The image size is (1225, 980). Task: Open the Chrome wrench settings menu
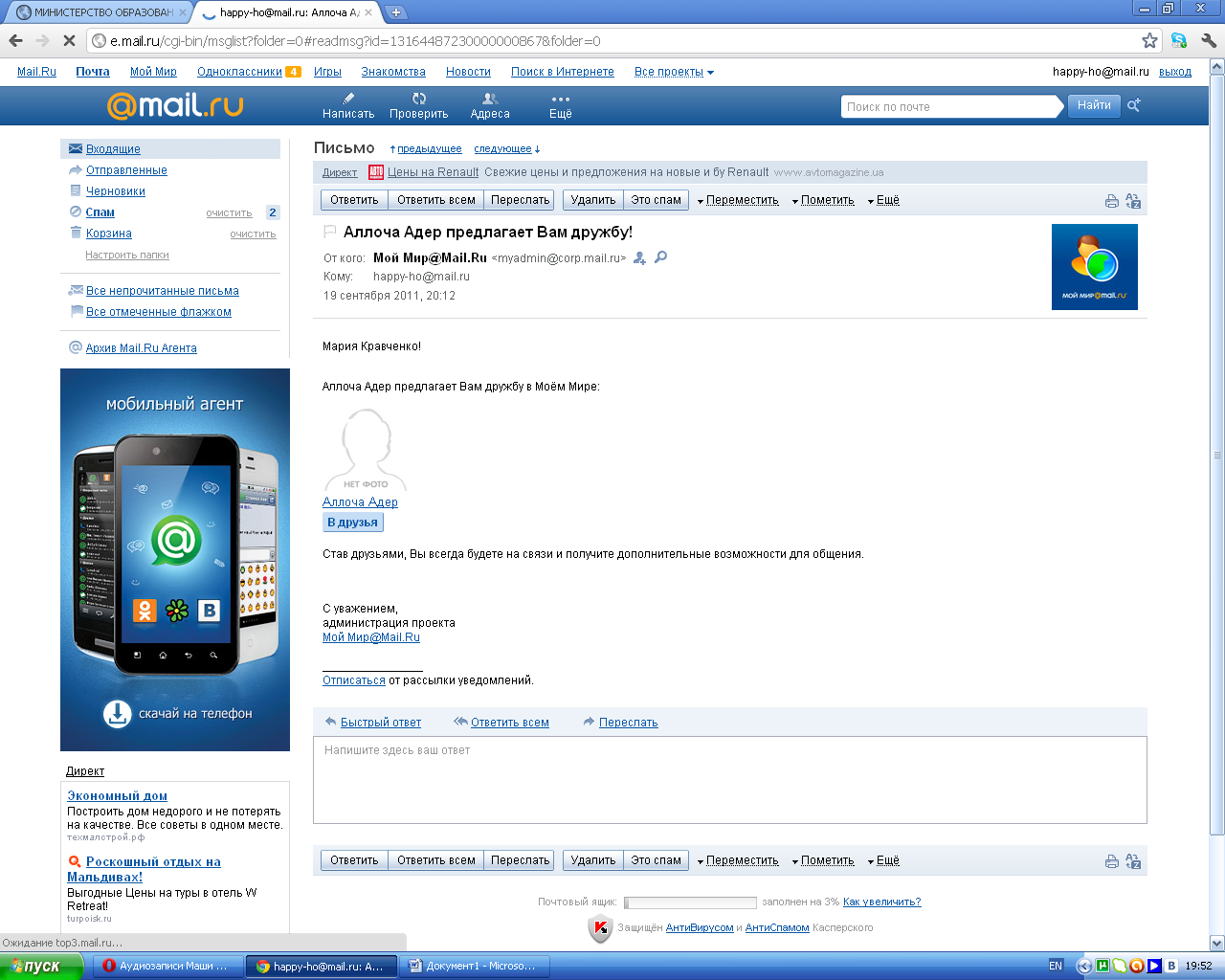pos(1208,41)
